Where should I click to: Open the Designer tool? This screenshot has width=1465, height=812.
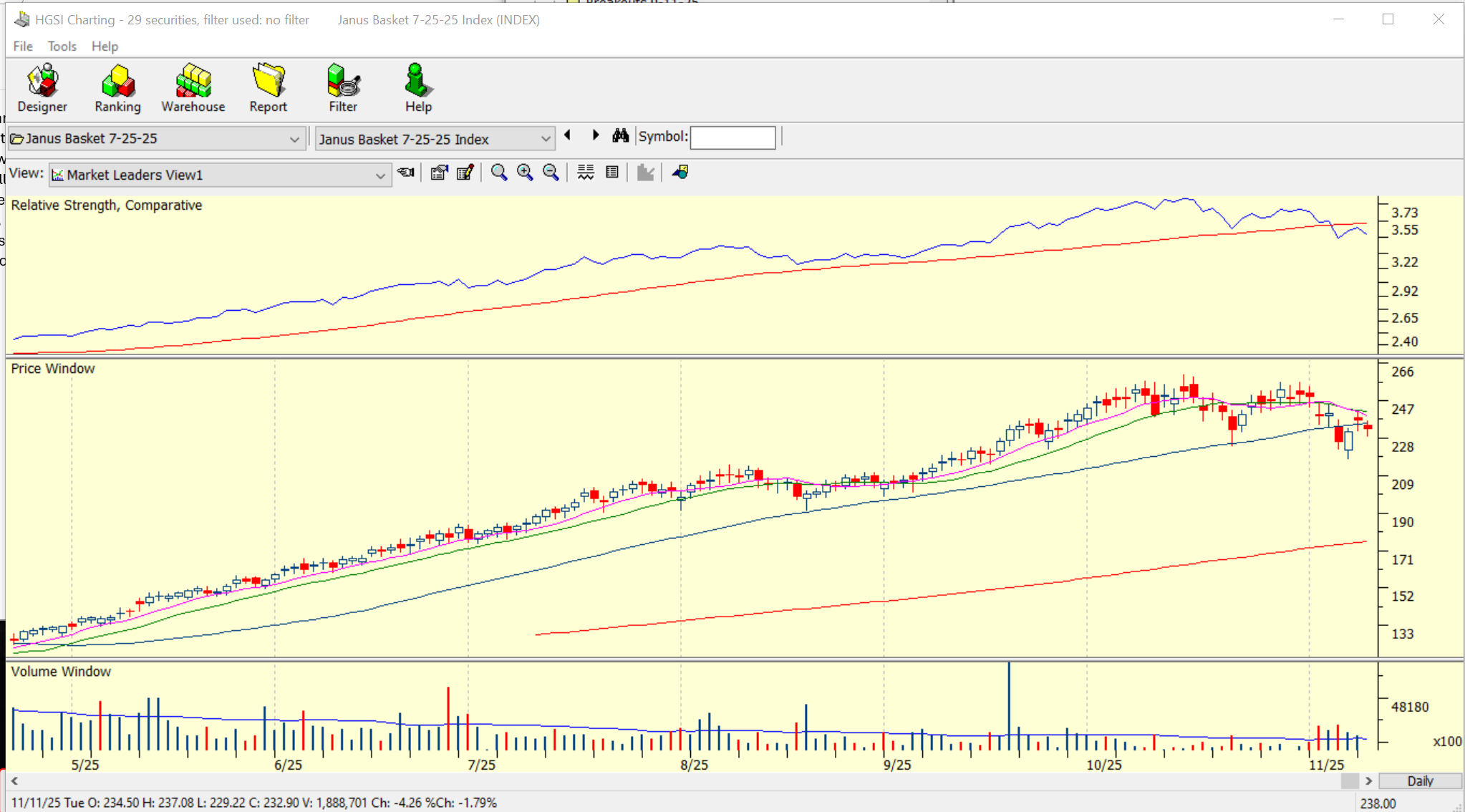click(x=42, y=87)
